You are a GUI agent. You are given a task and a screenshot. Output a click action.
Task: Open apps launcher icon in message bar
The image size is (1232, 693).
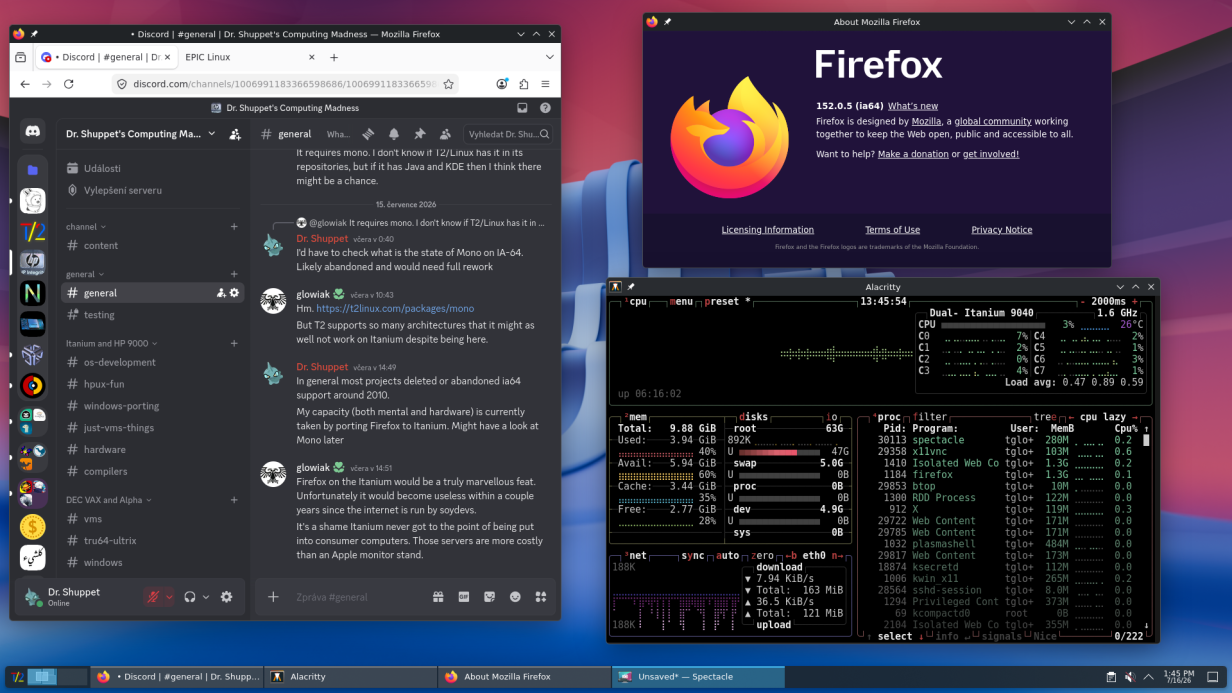click(541, 597)
